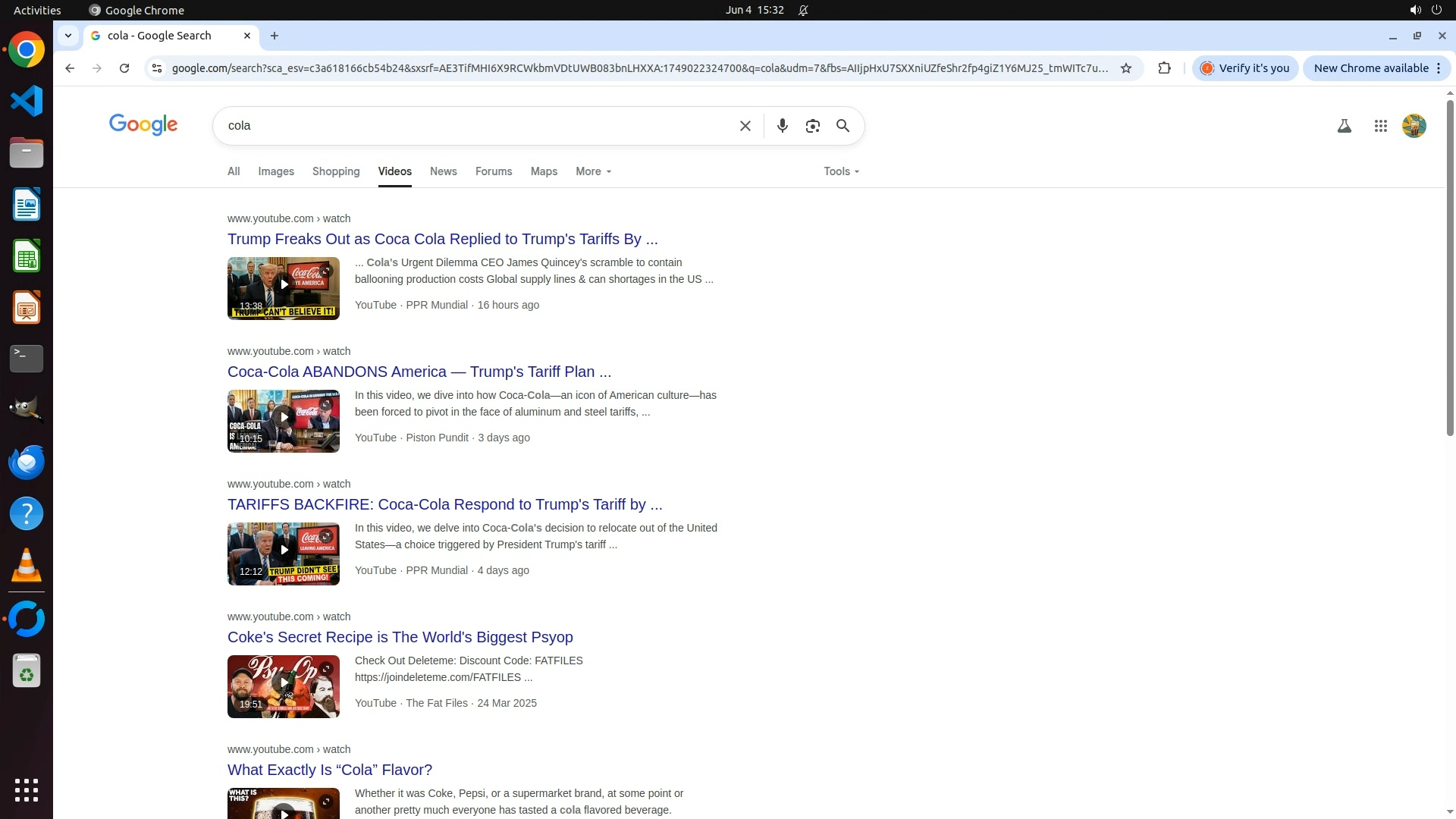Switch to the Images tab
Screen dimensions: 1456x819
(276, 171)
